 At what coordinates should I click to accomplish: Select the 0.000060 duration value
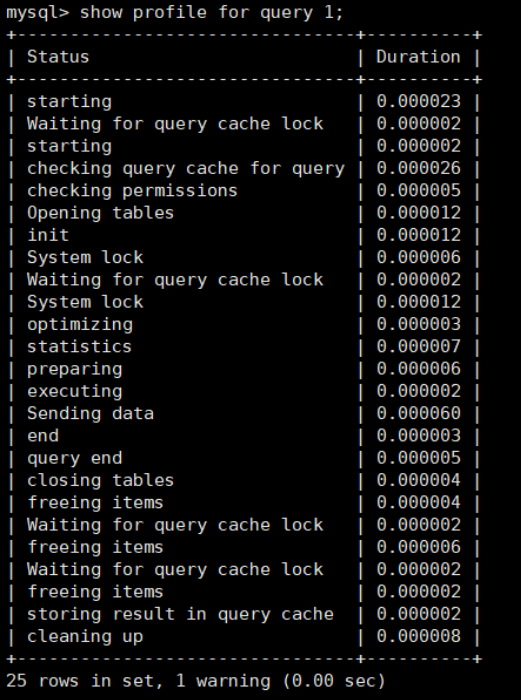tap(418, 414)
